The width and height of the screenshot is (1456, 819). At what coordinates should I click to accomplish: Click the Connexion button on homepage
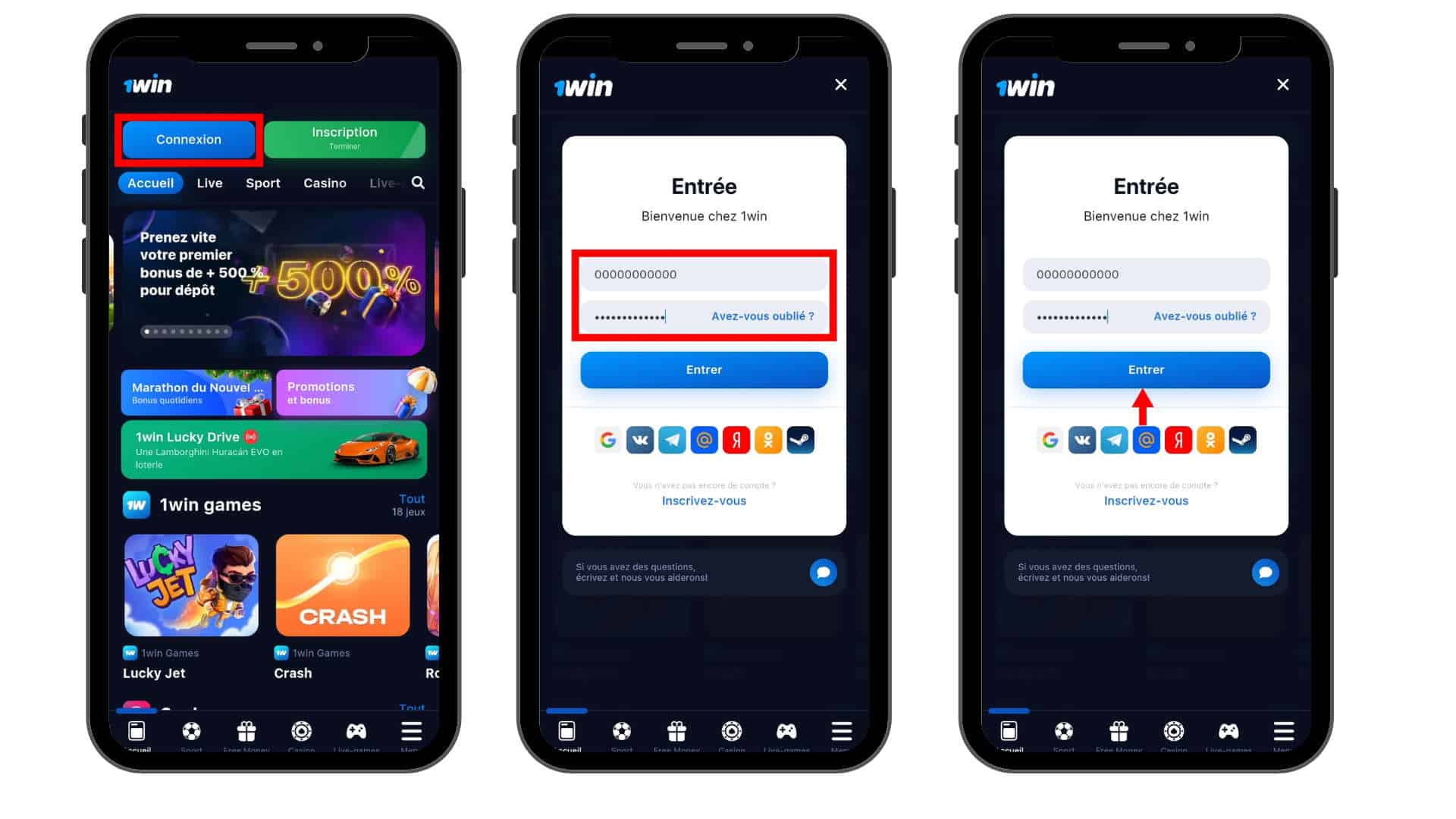click(189, 139)
